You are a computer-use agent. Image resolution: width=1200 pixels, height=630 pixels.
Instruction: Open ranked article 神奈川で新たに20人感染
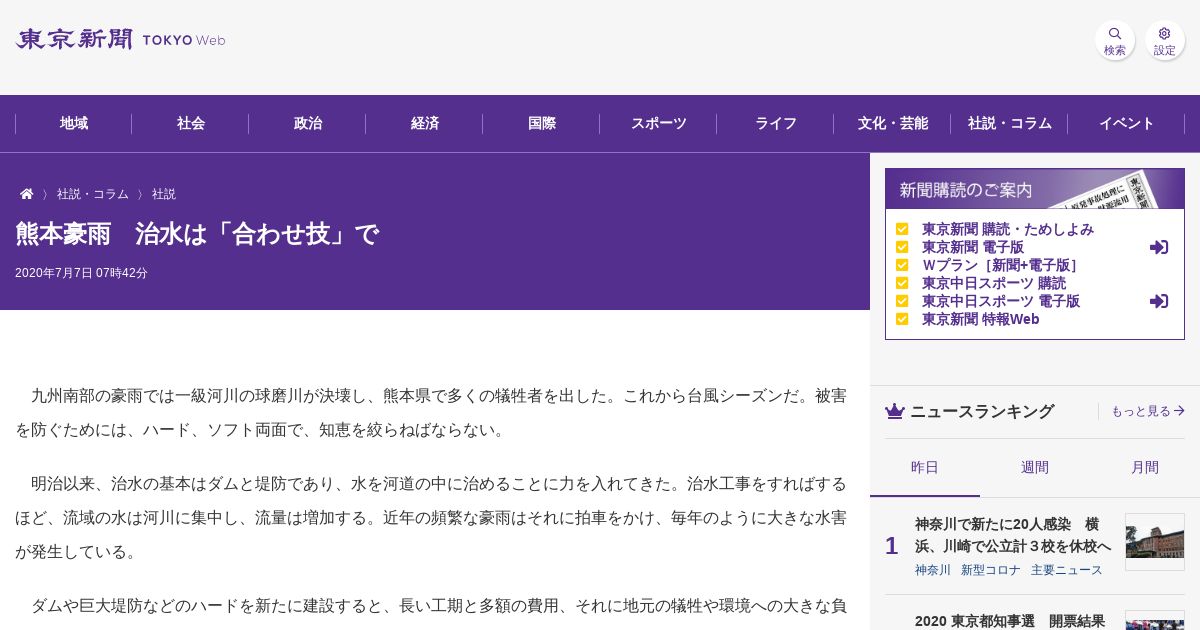[x=1013, y=535]
